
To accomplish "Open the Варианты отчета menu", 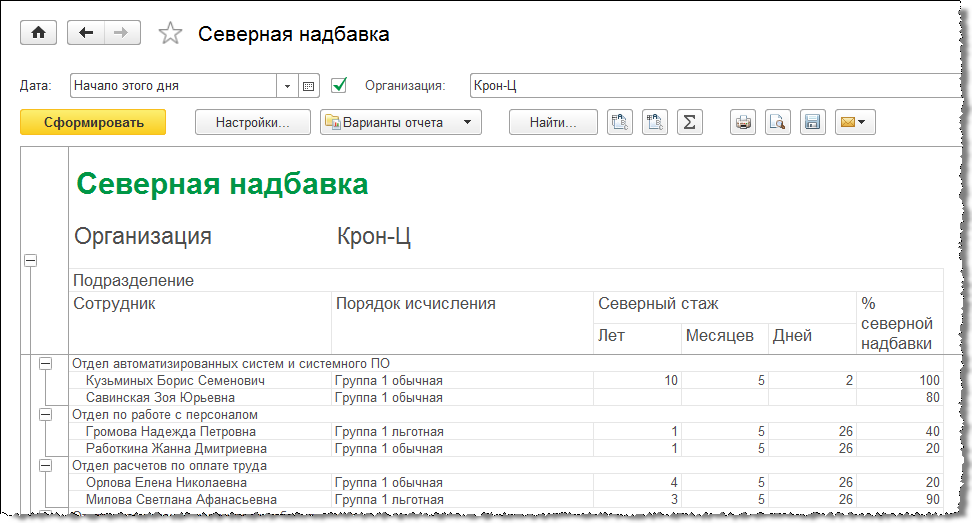I will pos(400,123).
